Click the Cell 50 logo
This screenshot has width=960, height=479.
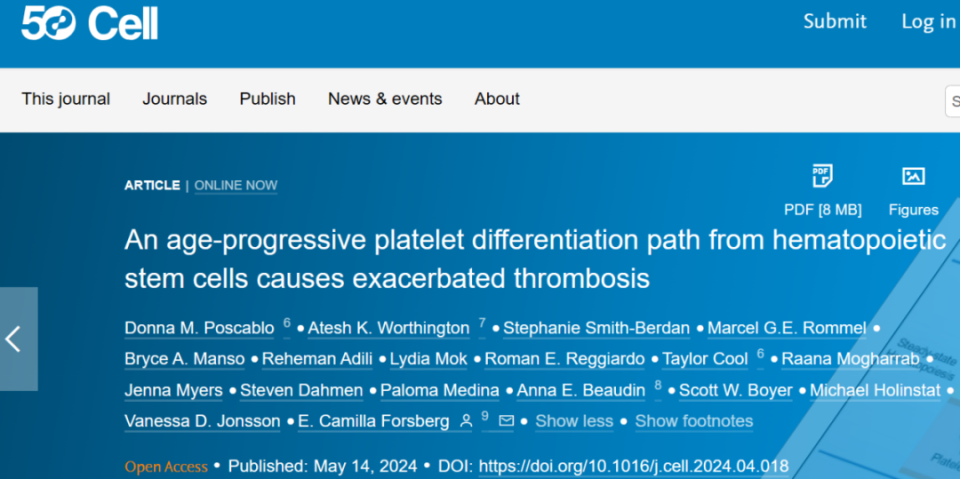pos(90,25)
